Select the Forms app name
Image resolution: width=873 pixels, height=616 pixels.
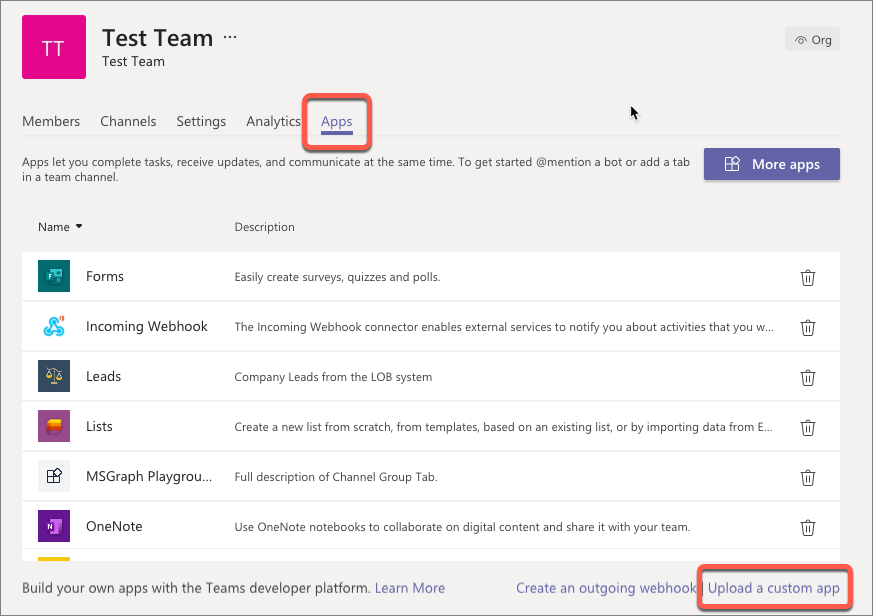(105, 276)
